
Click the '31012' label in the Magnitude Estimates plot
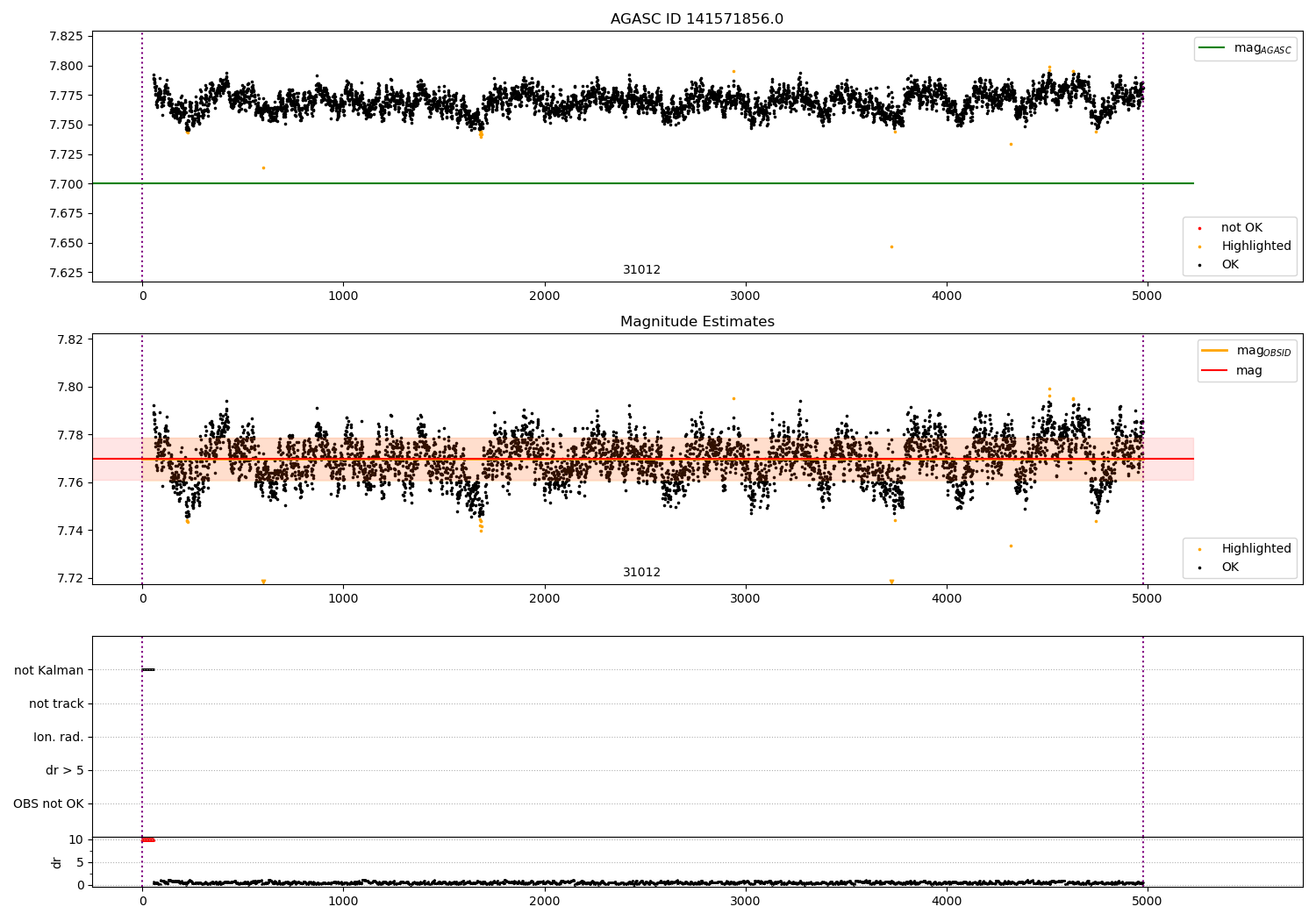[641, 573]
